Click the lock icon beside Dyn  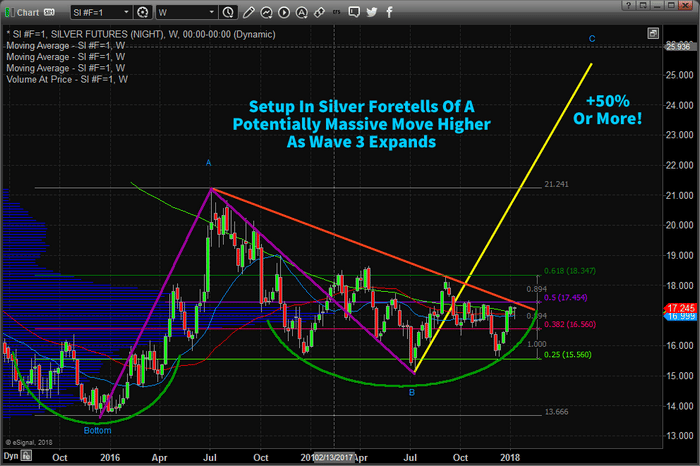(26, 456)
